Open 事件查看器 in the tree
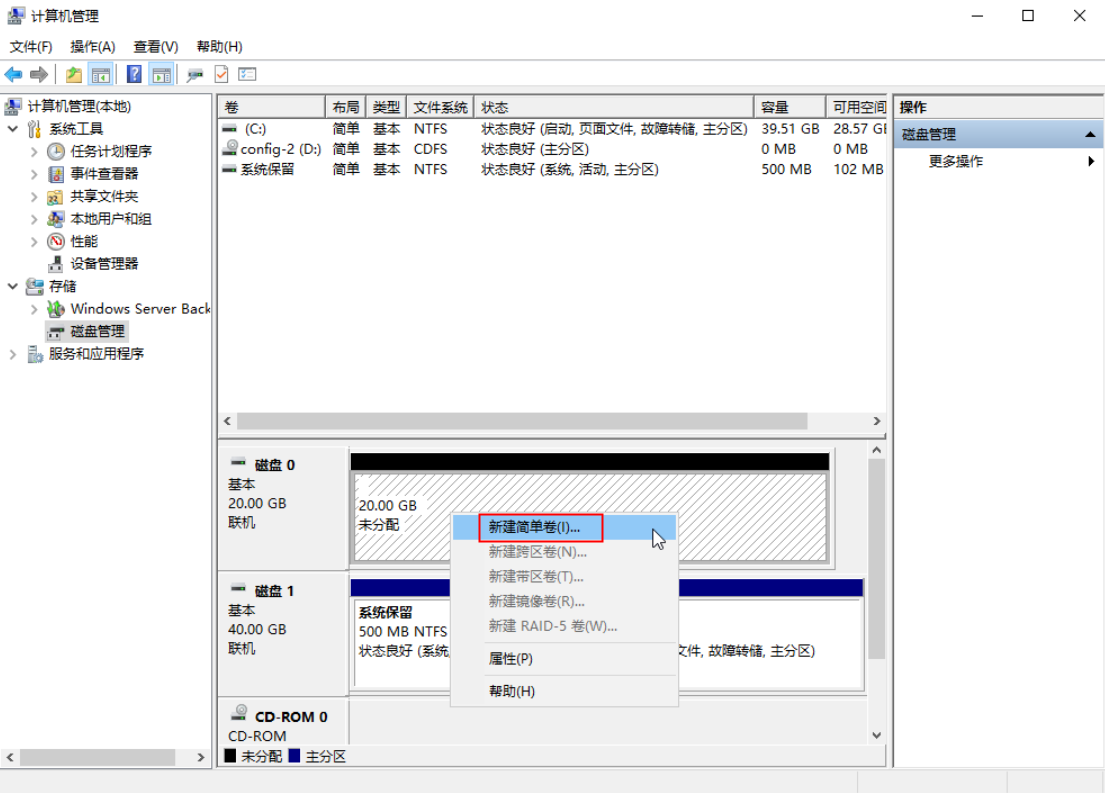The image size is (1105, 793). coord(104,174)
